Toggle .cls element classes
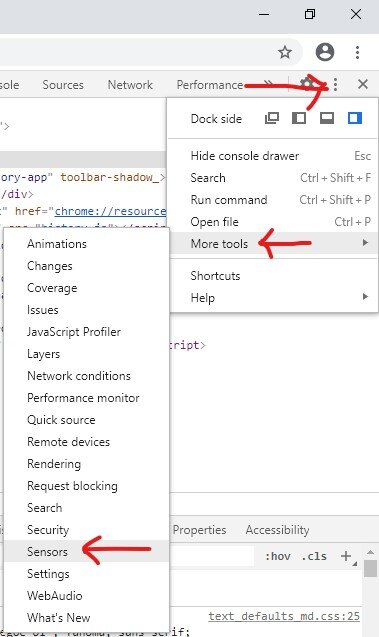 (314, 556)
